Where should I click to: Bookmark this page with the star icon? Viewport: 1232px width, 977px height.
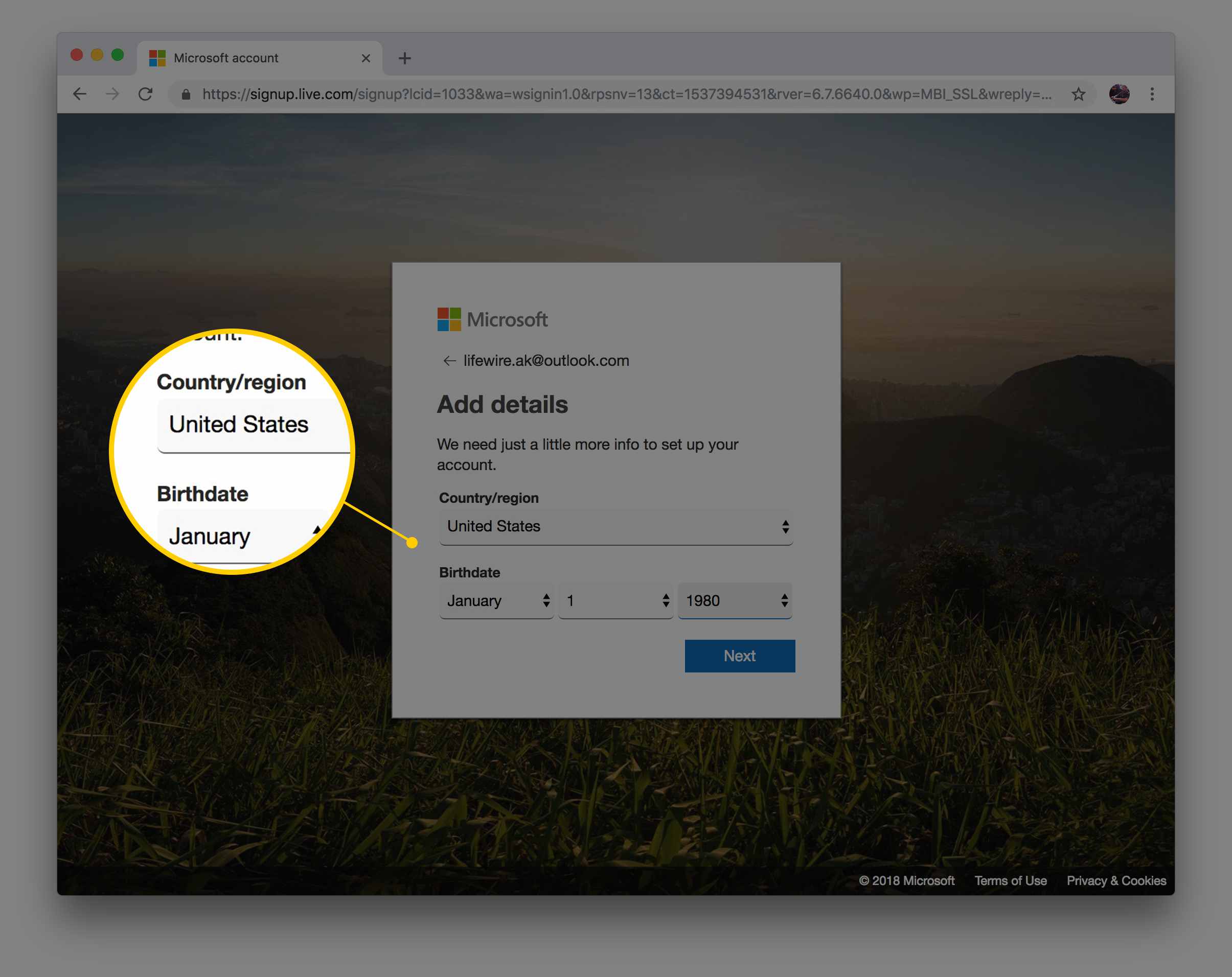[1078, 94]
